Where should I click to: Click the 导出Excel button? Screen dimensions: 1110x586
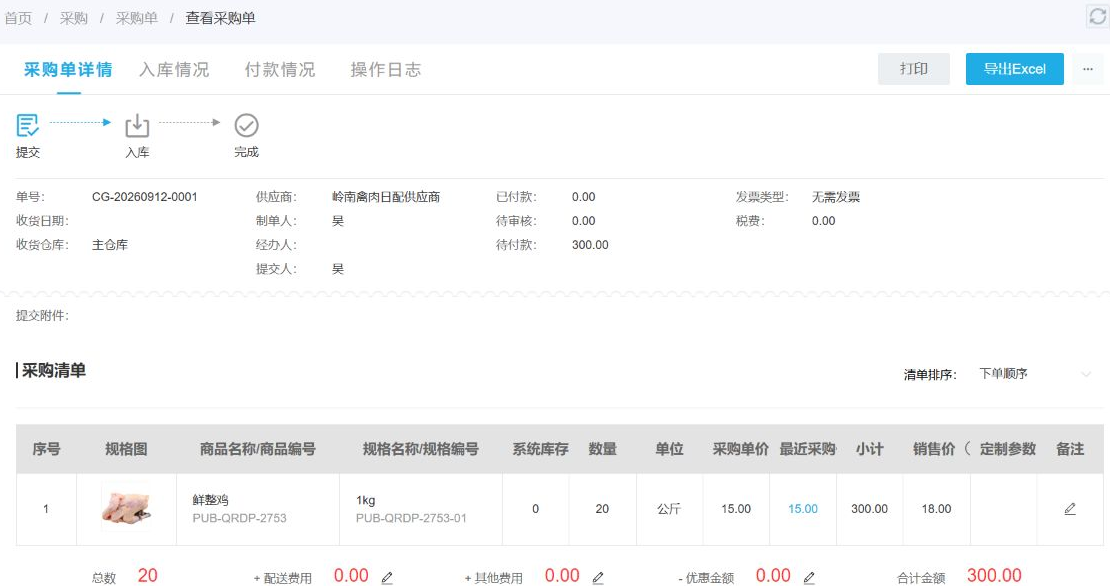point(1014,69)
